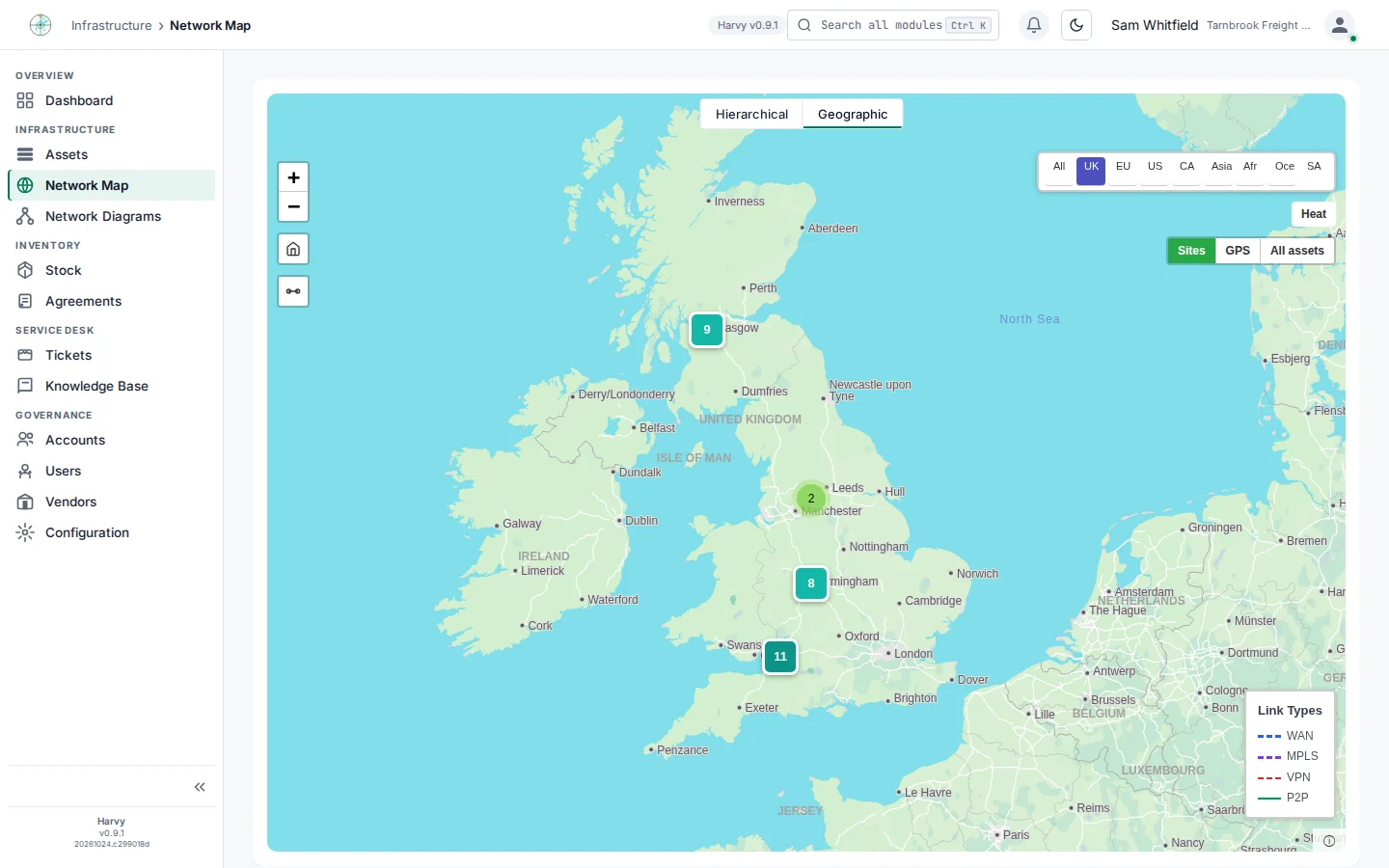The image size is (1389, 868).
Task: Go to Dashboard
Action: pos(111,100)
